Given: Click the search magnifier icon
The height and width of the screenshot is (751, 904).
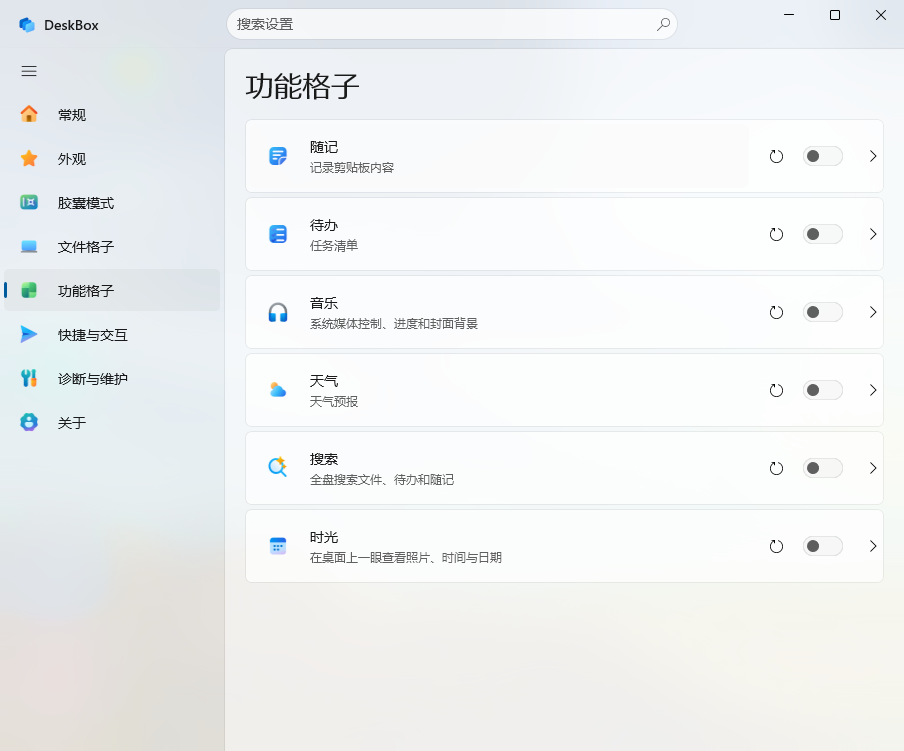Looking at the screenshot, I should pos(663,24).
